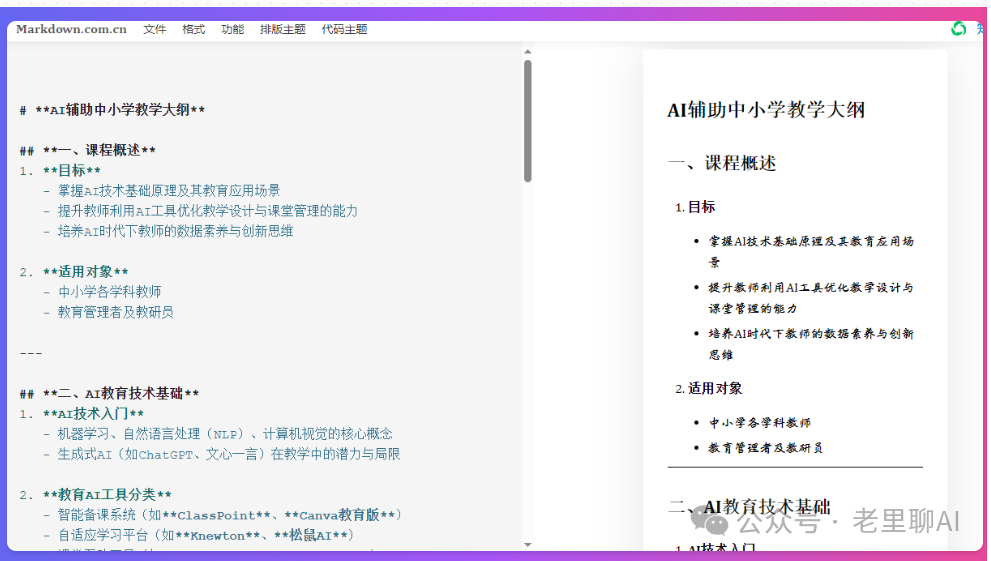Image resolution: width=991 pixels, height=561 pixels.
Task: Expand the 代码主题 code theme dropdown
Action: point(344,29)
